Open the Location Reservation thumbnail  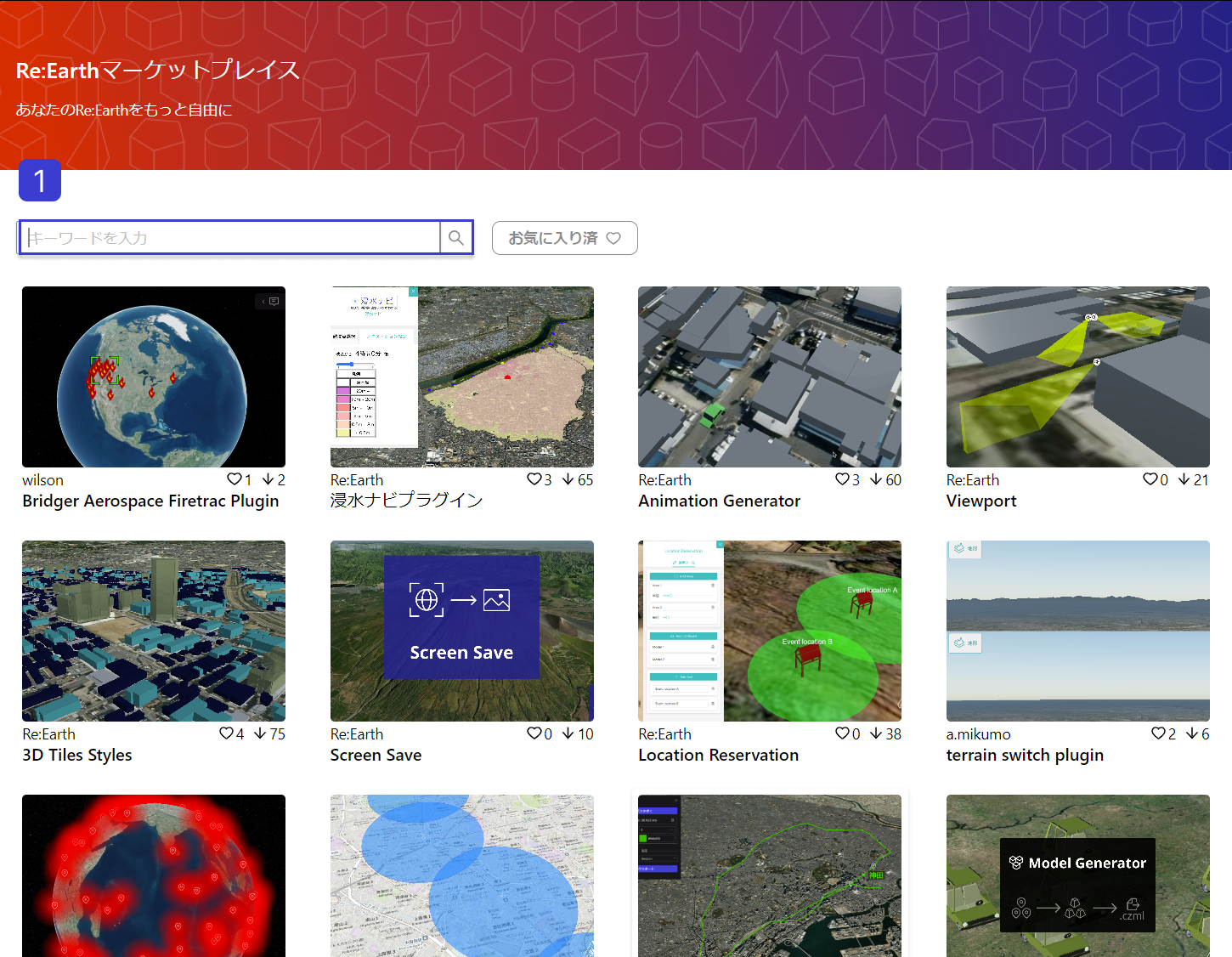tap(770, 631)
